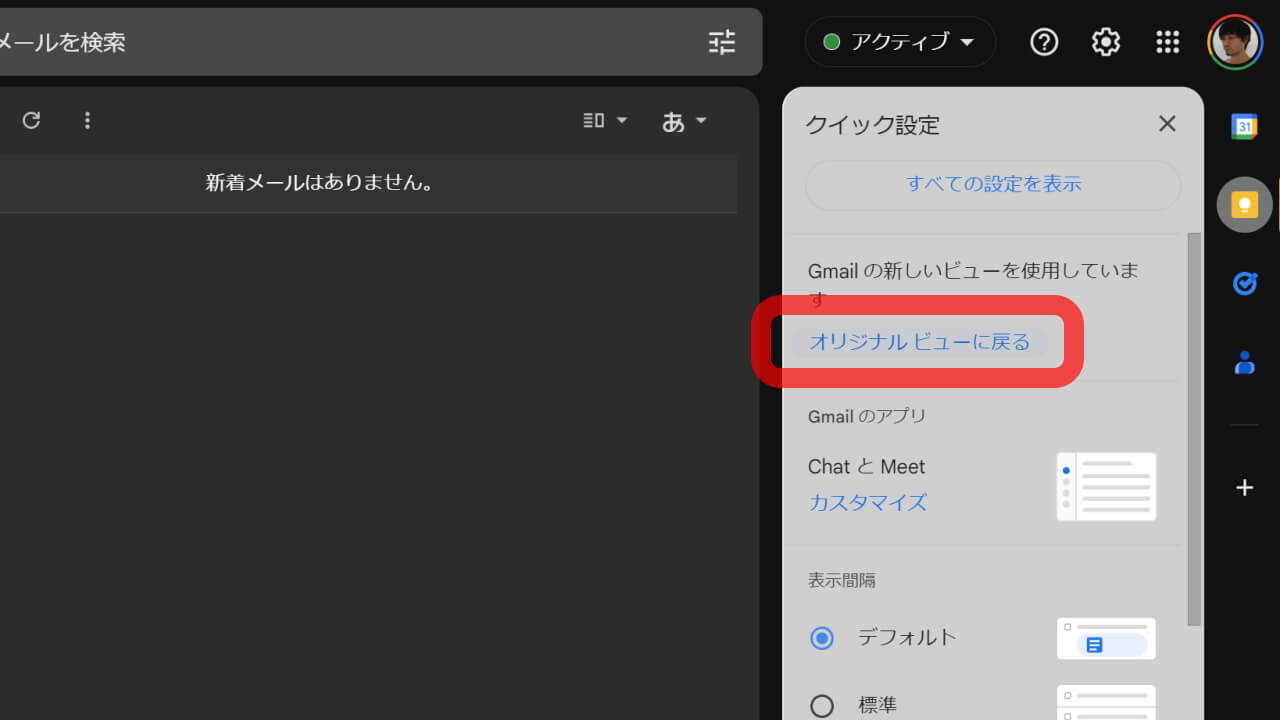This screenshot has height=720, width=1280.
Task: Open the Help menu
Action: (1044, 42)
